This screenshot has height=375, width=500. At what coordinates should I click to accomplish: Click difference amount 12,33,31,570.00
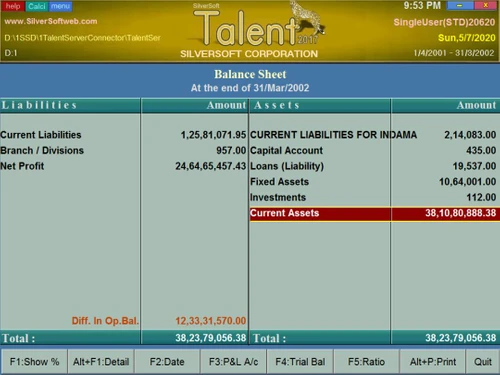211,321
